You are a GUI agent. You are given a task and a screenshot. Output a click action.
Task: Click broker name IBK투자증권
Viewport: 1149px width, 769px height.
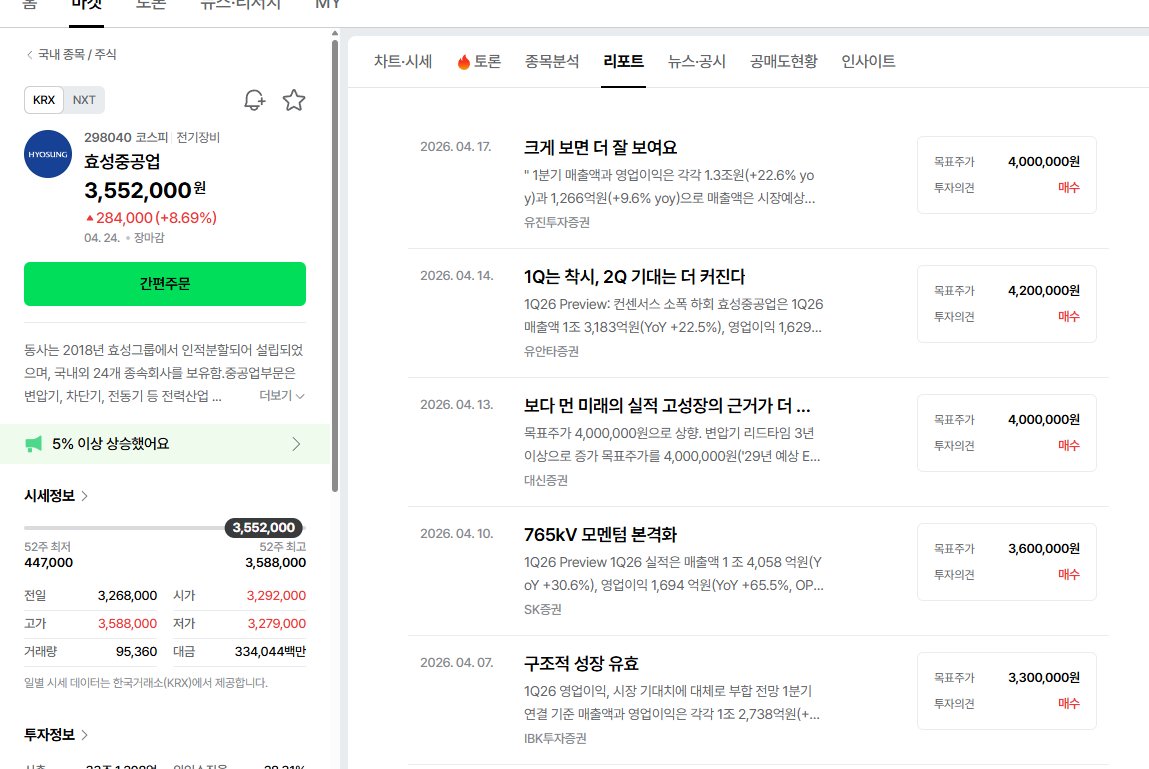[x=555, y=738]
